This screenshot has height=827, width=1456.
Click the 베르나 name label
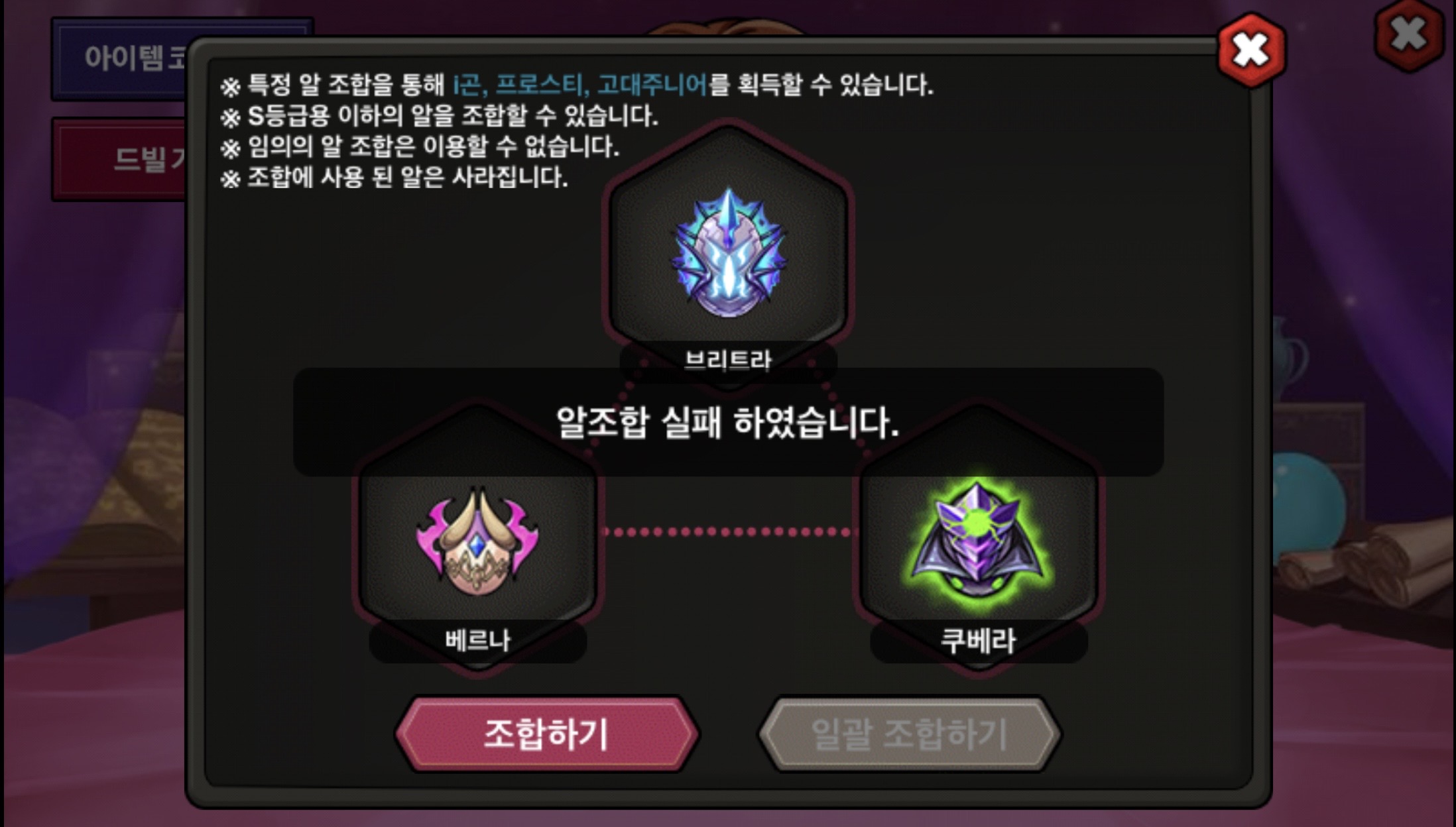477,640
